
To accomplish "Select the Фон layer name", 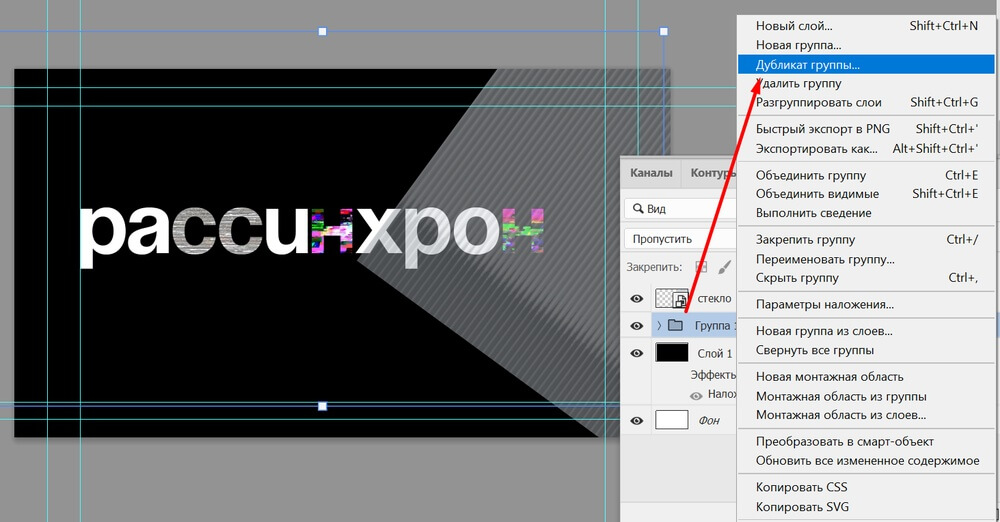I will tap(709, 421).
